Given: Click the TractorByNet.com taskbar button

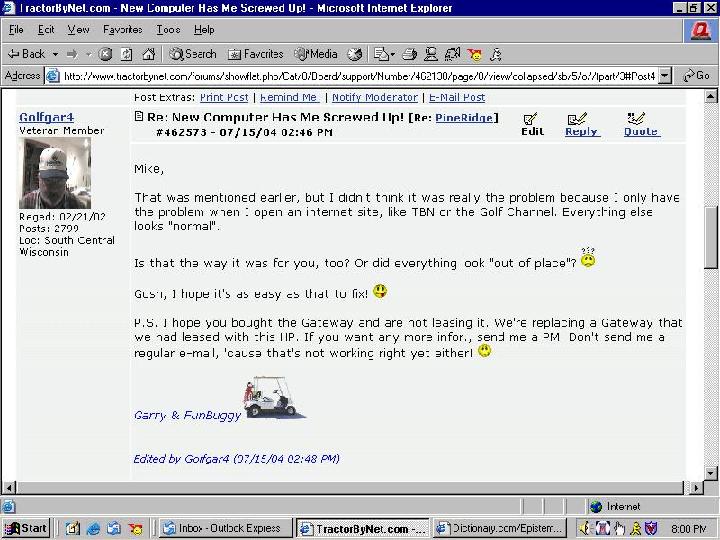Looking at the screenshot, I should [363, 529].
